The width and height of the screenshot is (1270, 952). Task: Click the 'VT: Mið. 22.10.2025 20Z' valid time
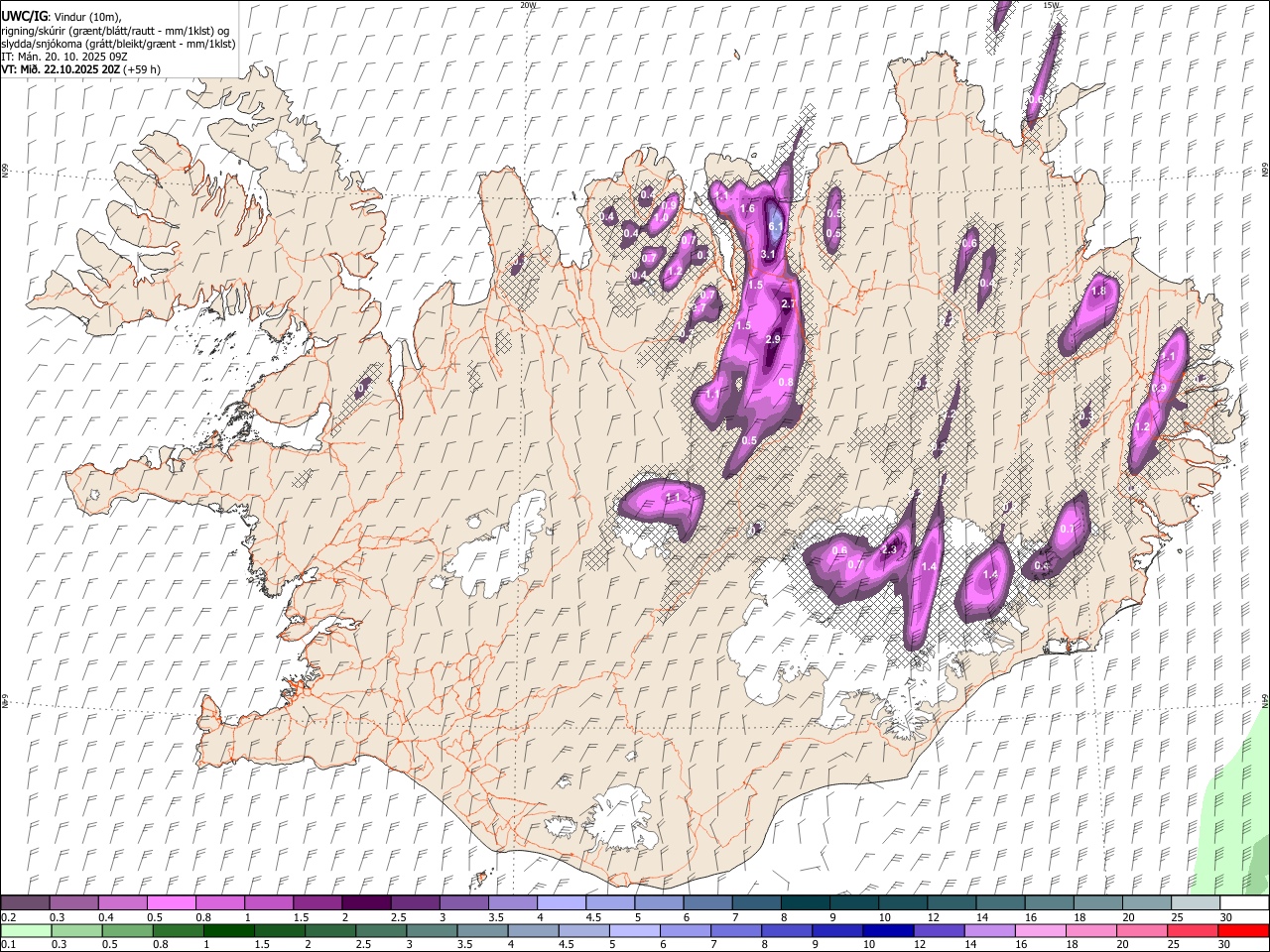point(61,70)
